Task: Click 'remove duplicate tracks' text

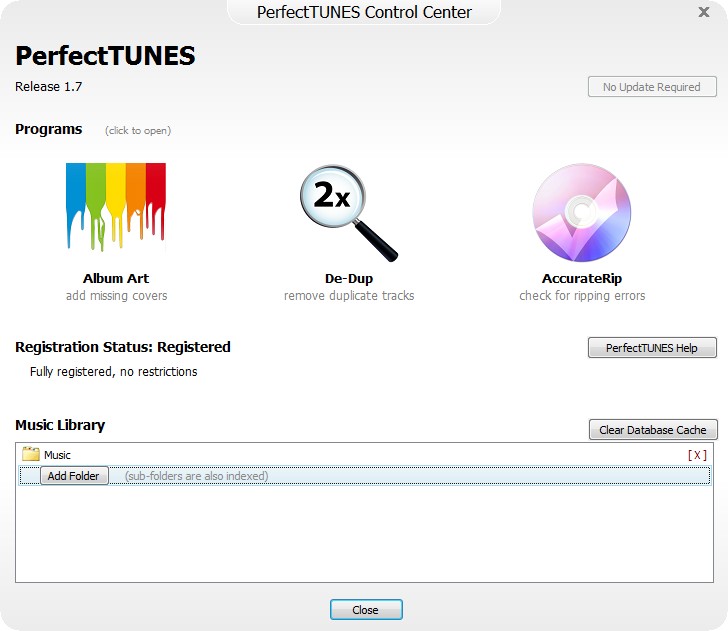Action: tap(349, 296)
